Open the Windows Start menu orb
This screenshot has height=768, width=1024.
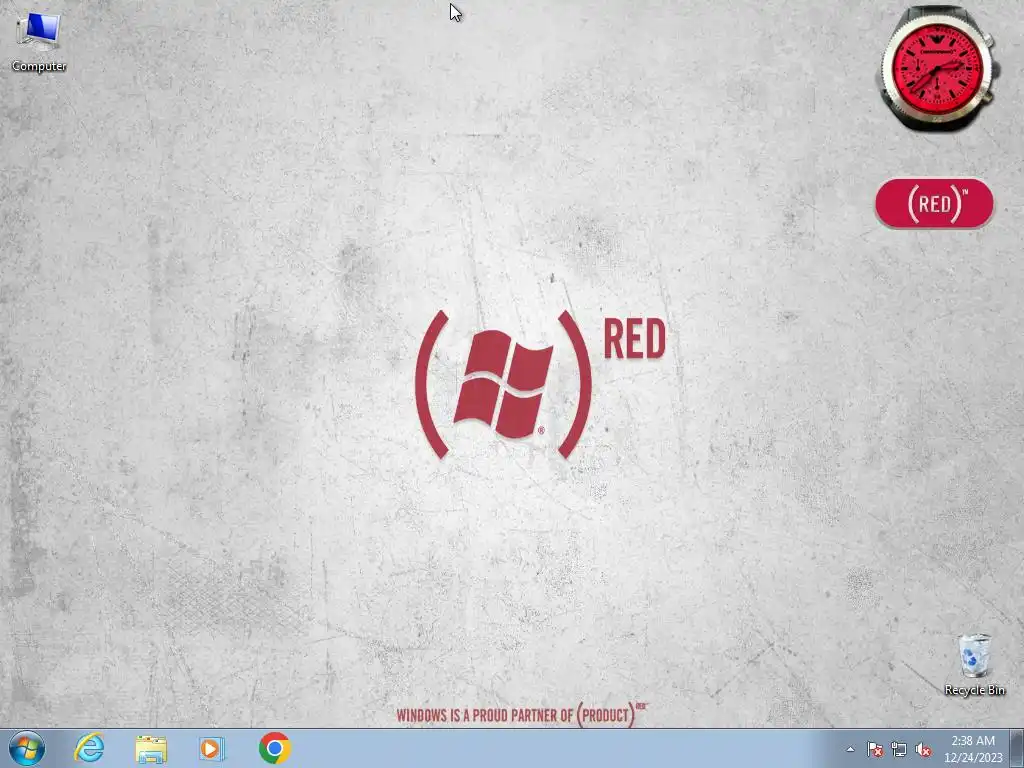click(27, 748)
